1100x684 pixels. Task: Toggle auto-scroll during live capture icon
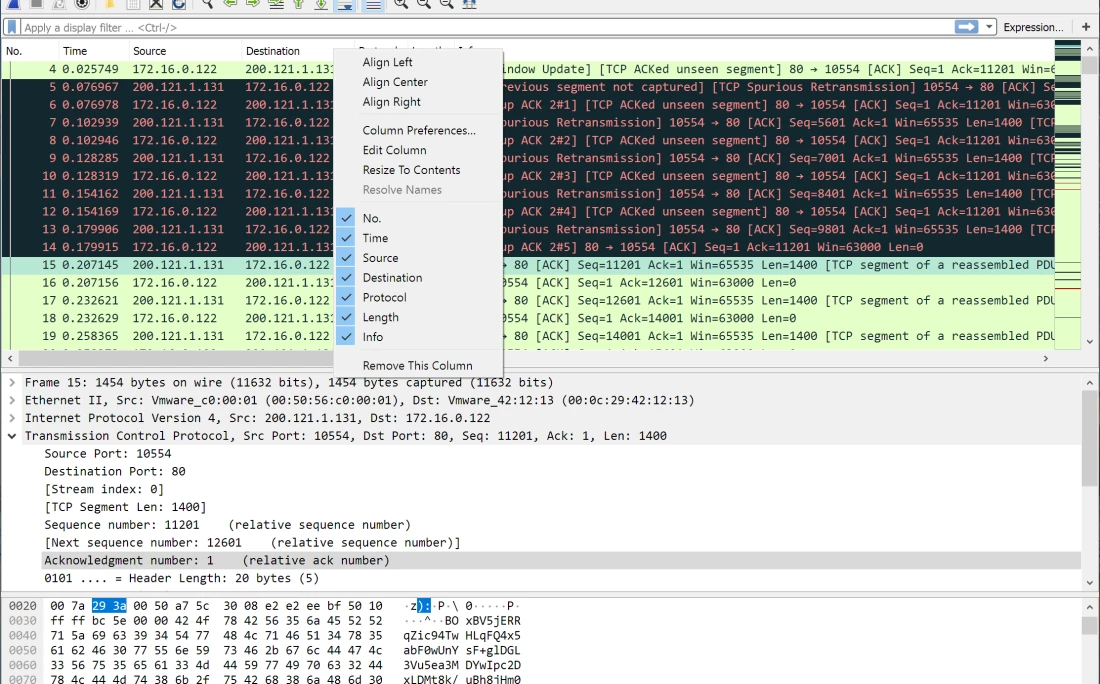coord(344,4)
